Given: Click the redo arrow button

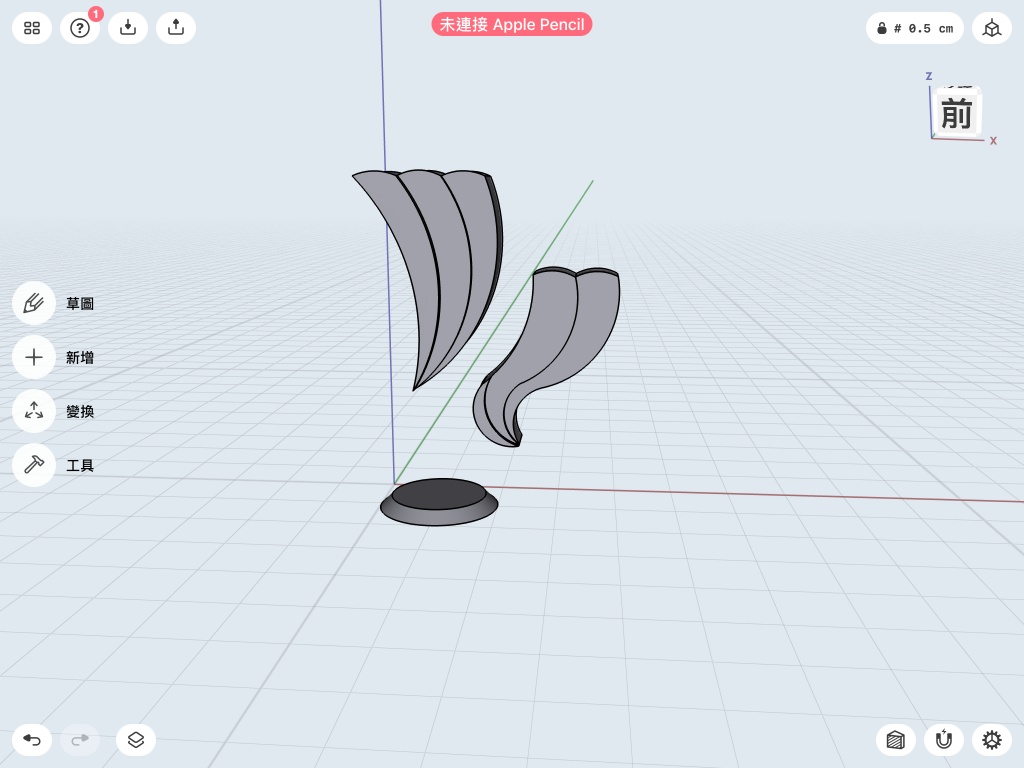Looking at the screenshot, I should click(x=80, y=740).
